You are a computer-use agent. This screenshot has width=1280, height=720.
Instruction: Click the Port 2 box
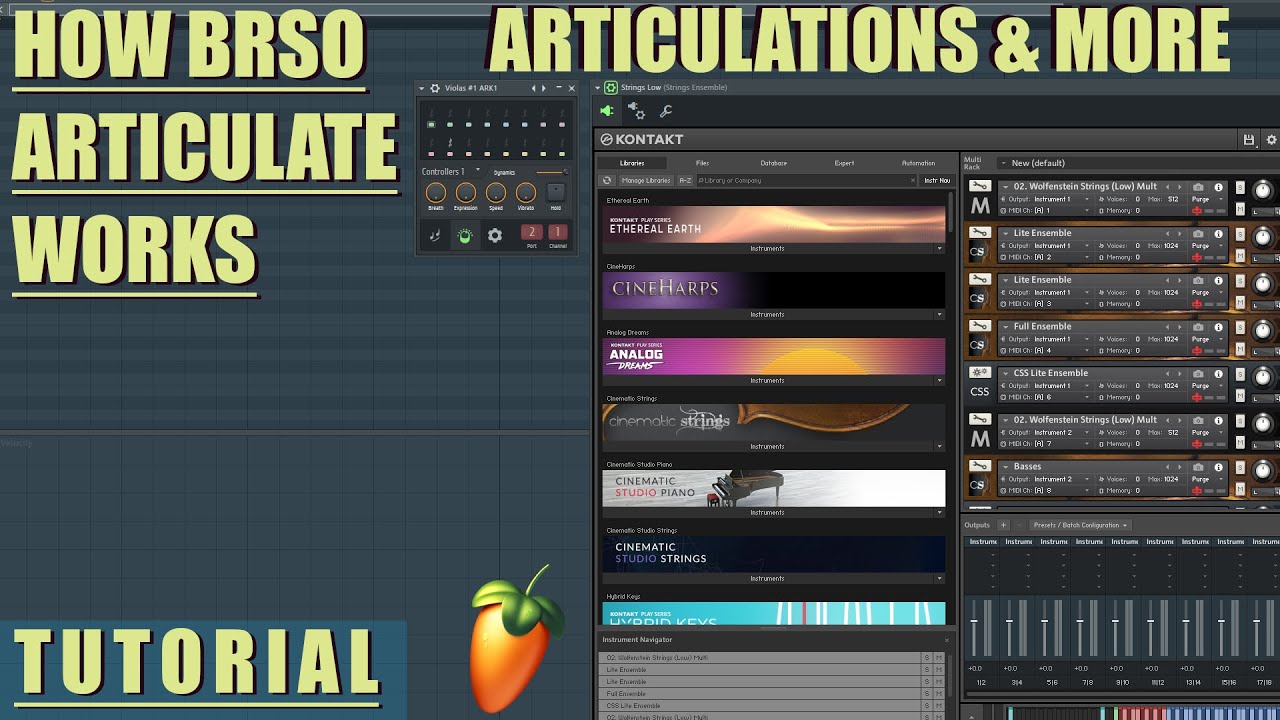tap(531, 233)
